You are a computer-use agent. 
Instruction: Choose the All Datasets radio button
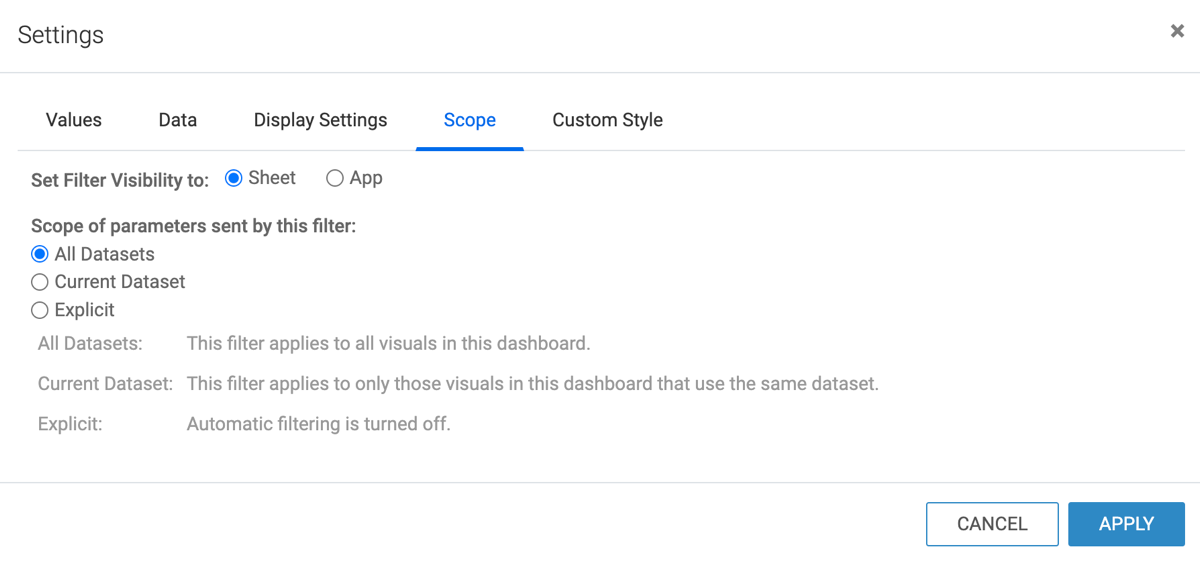pos(40,254)
